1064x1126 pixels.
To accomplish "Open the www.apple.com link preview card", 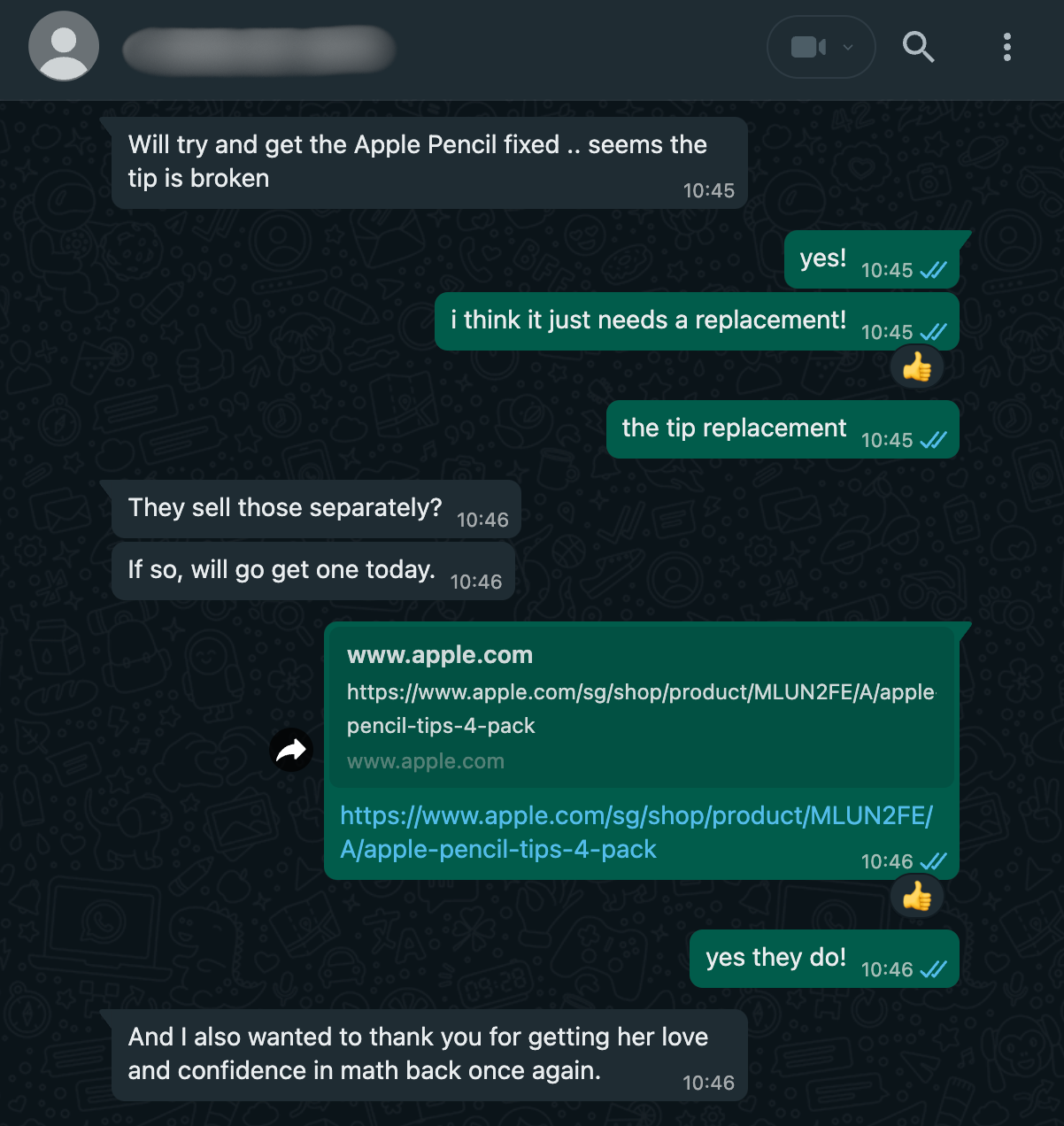I will point(641,706).
